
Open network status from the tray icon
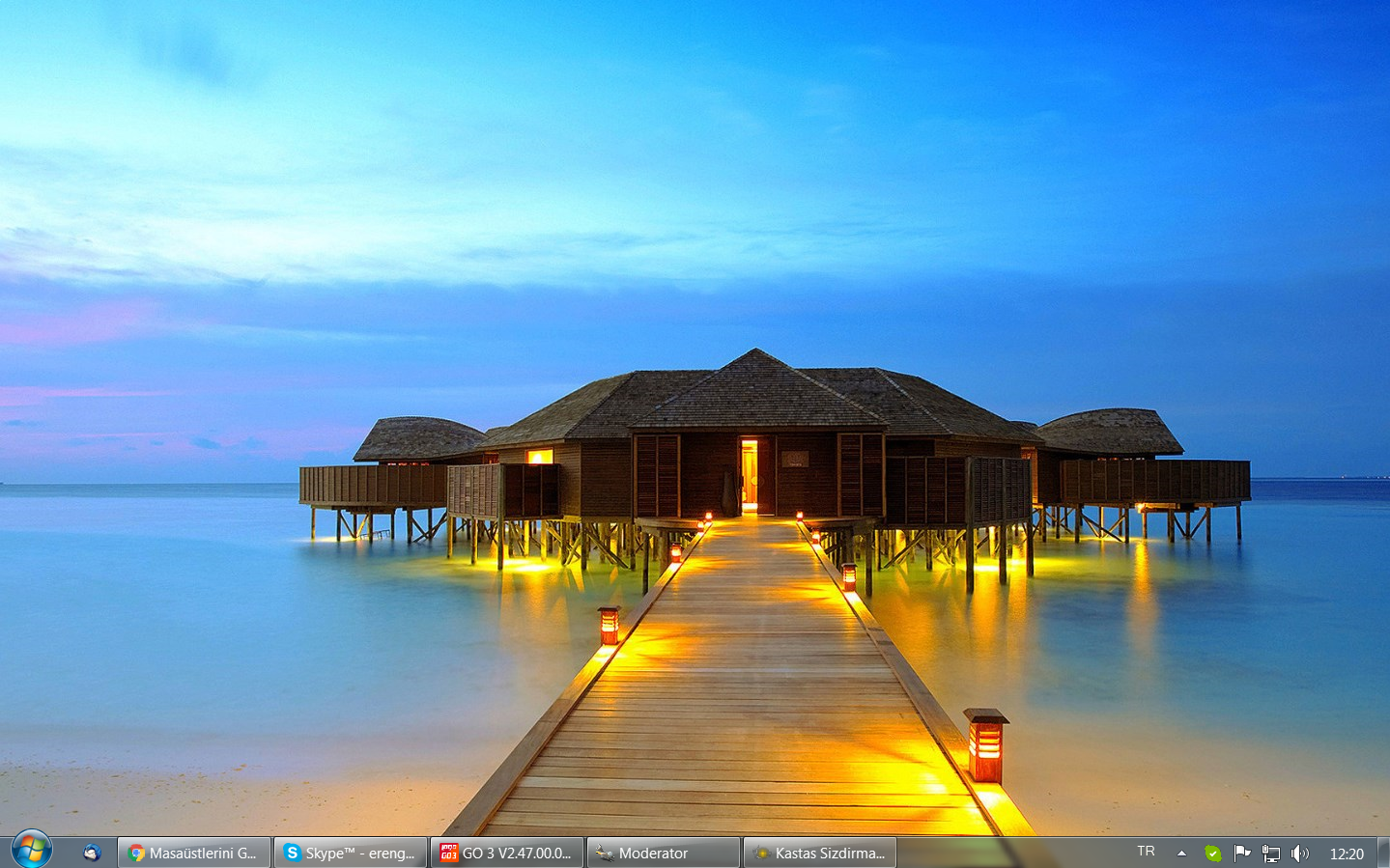[1271, 854]
